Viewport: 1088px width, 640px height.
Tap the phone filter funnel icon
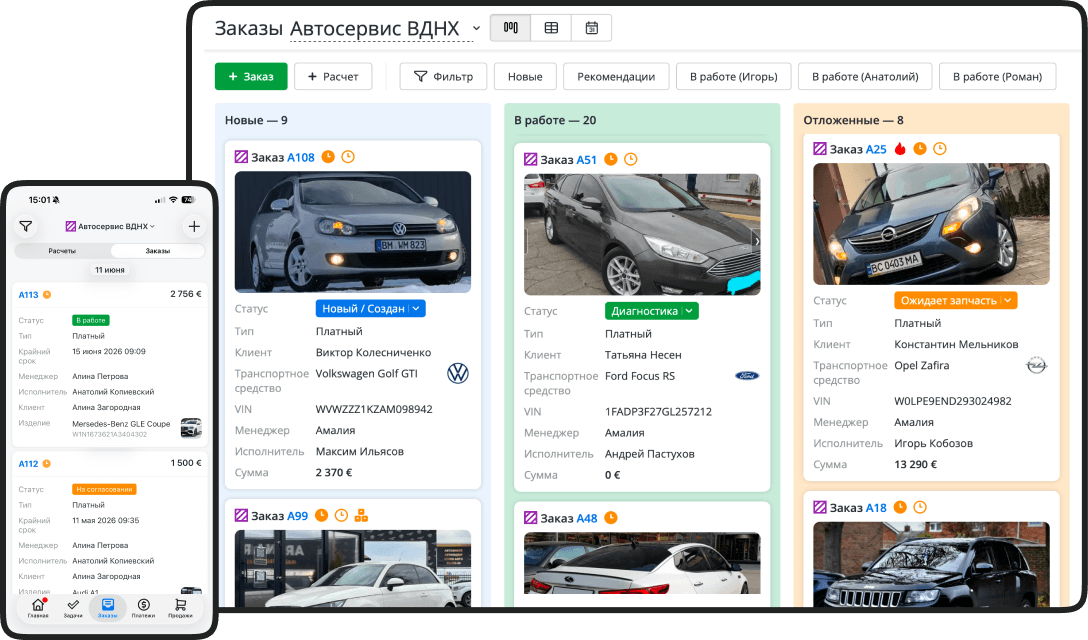26,226
